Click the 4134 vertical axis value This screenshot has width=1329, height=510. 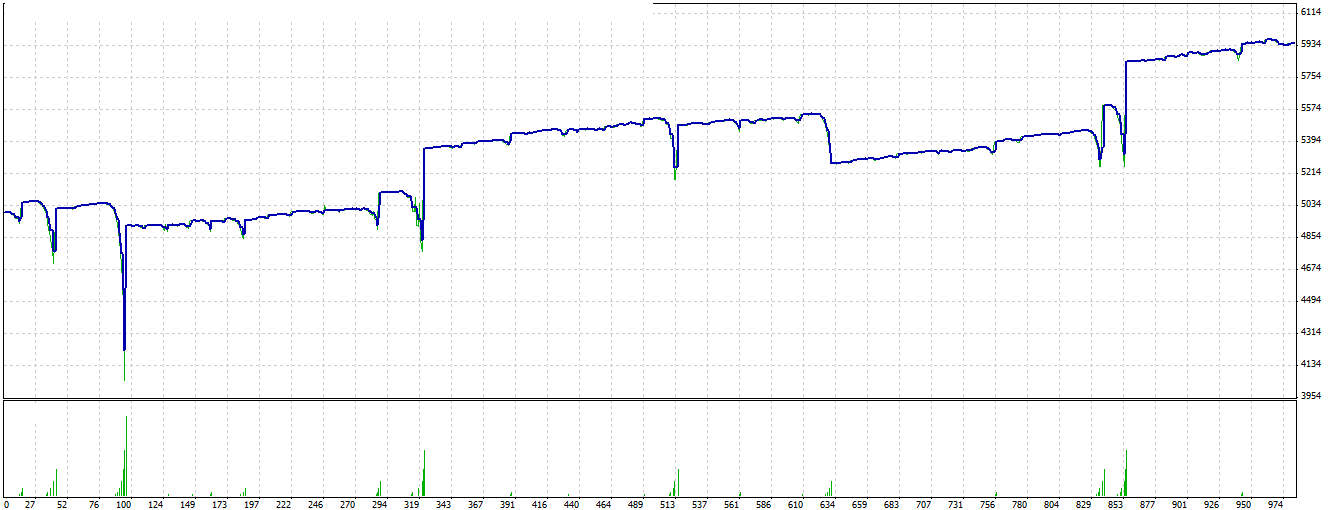tap(1312, 364)
